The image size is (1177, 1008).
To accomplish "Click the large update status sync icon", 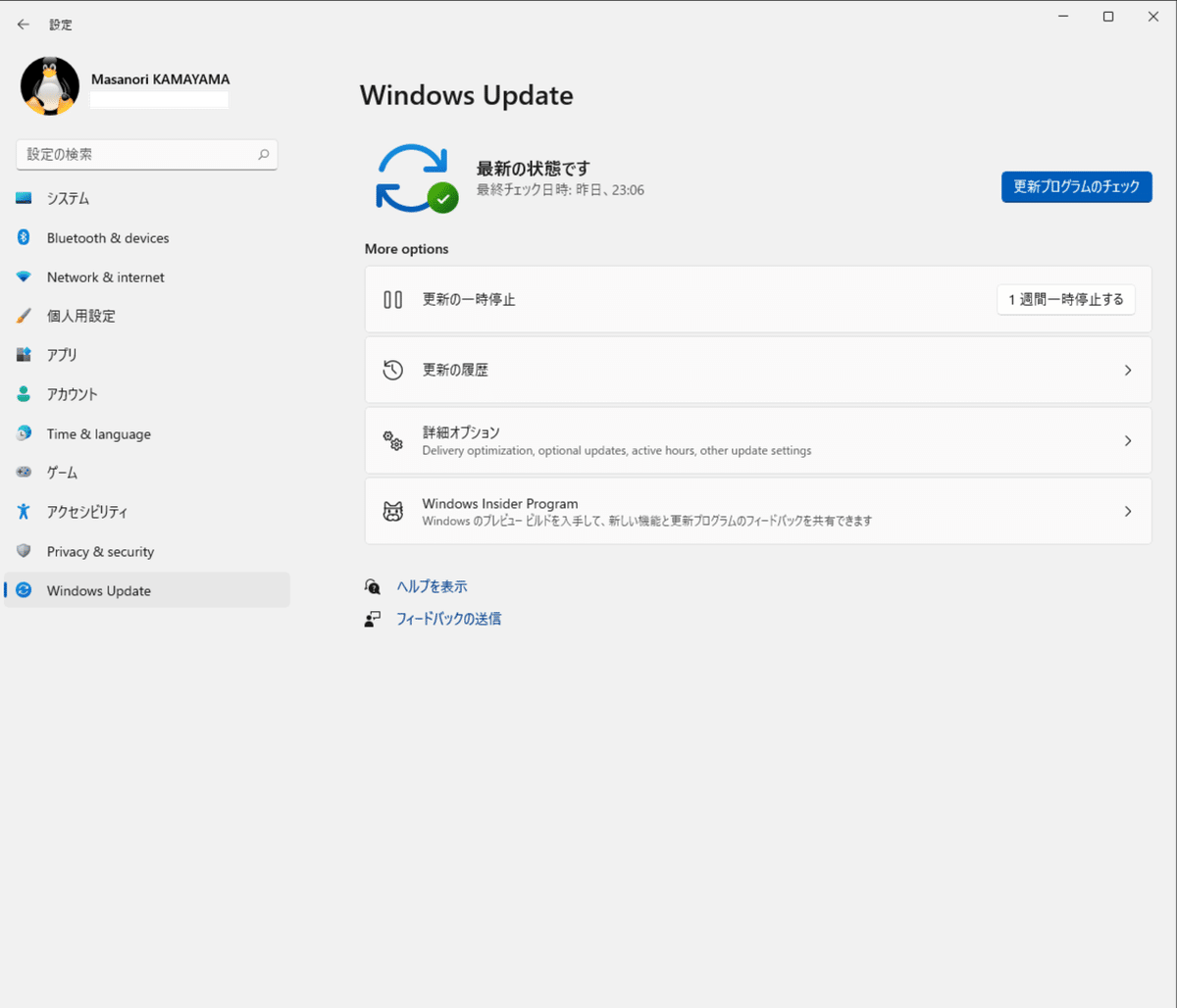I will 416,178.
